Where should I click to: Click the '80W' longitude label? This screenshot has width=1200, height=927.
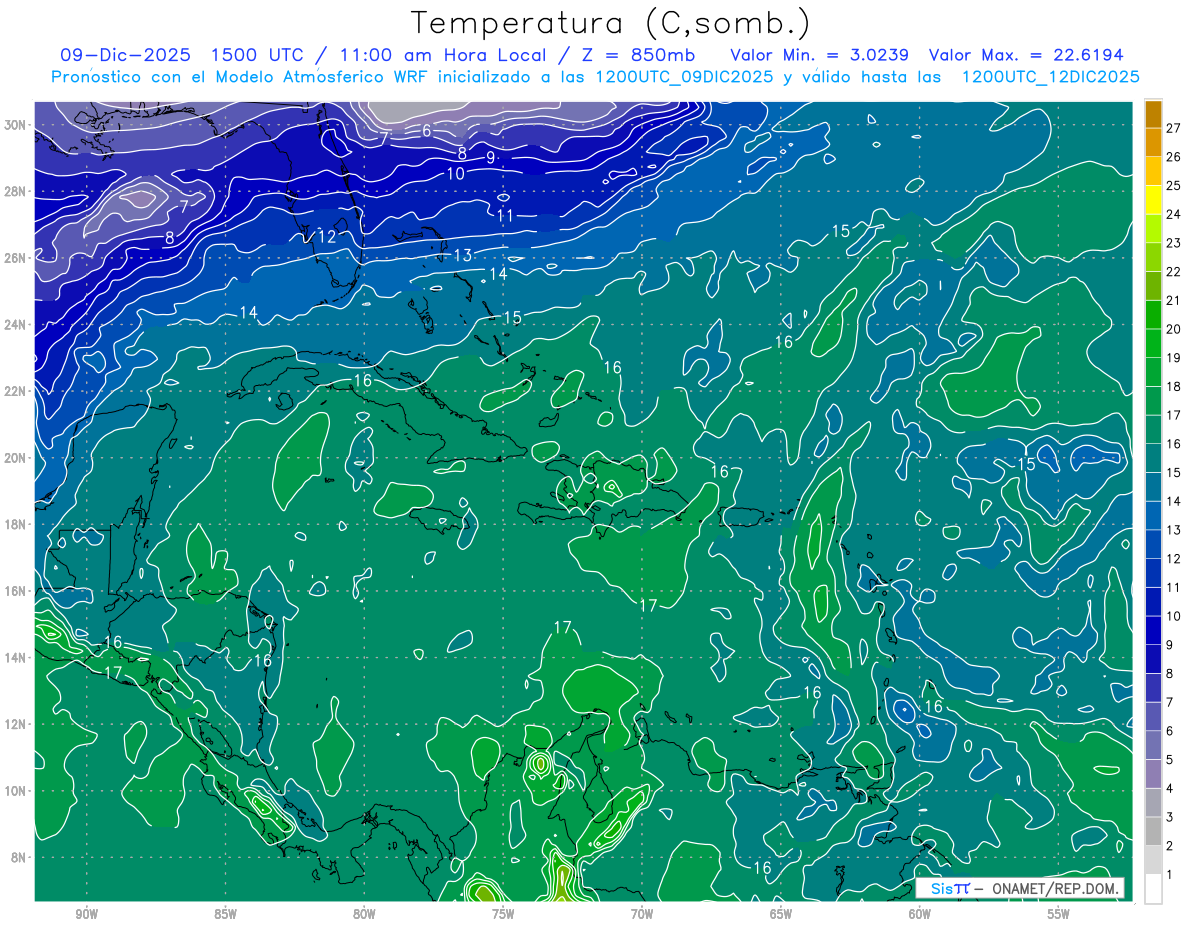pyautogui.click(x=364, y=914)
